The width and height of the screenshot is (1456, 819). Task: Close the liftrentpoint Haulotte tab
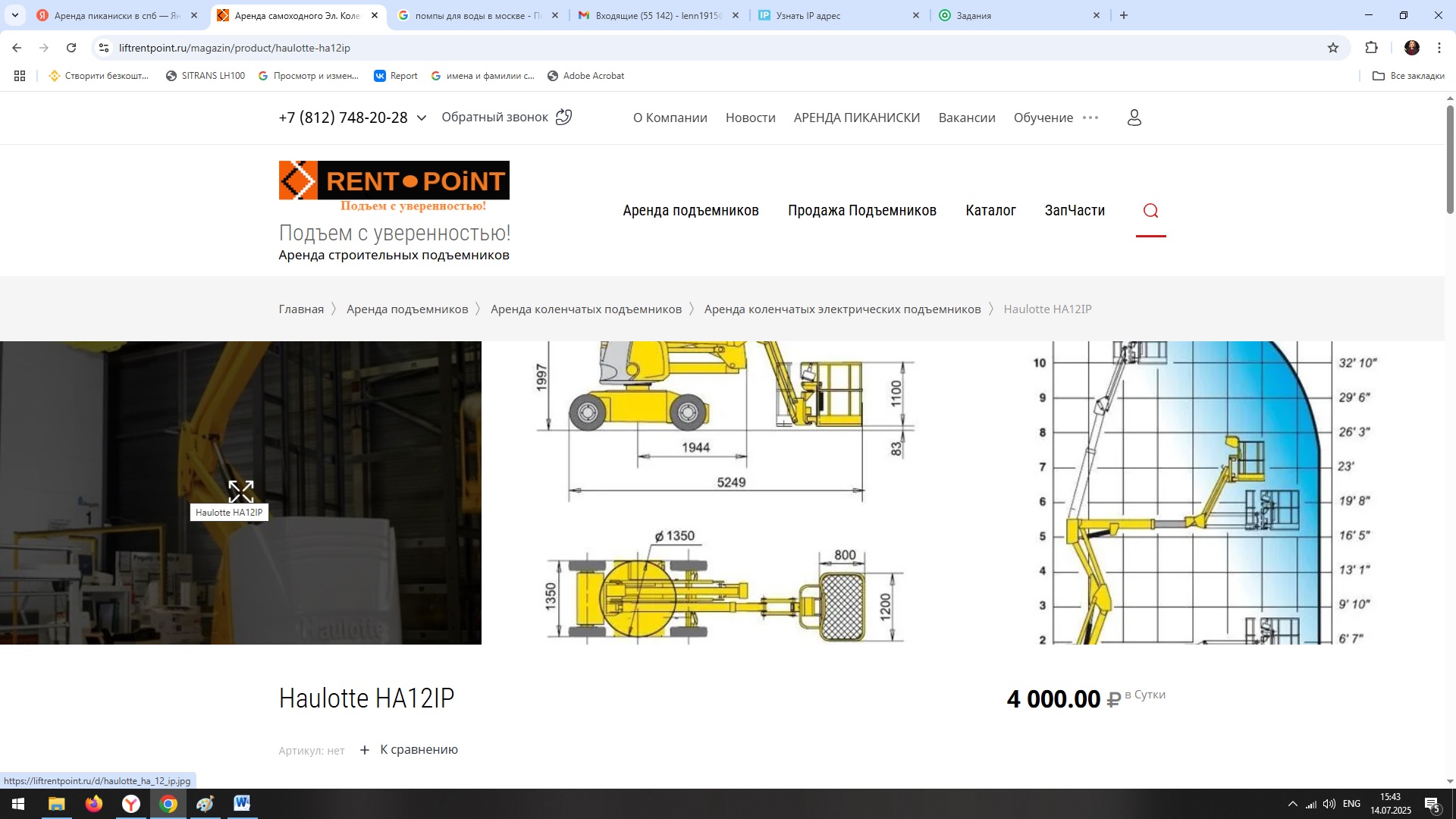tap(375, 15)
